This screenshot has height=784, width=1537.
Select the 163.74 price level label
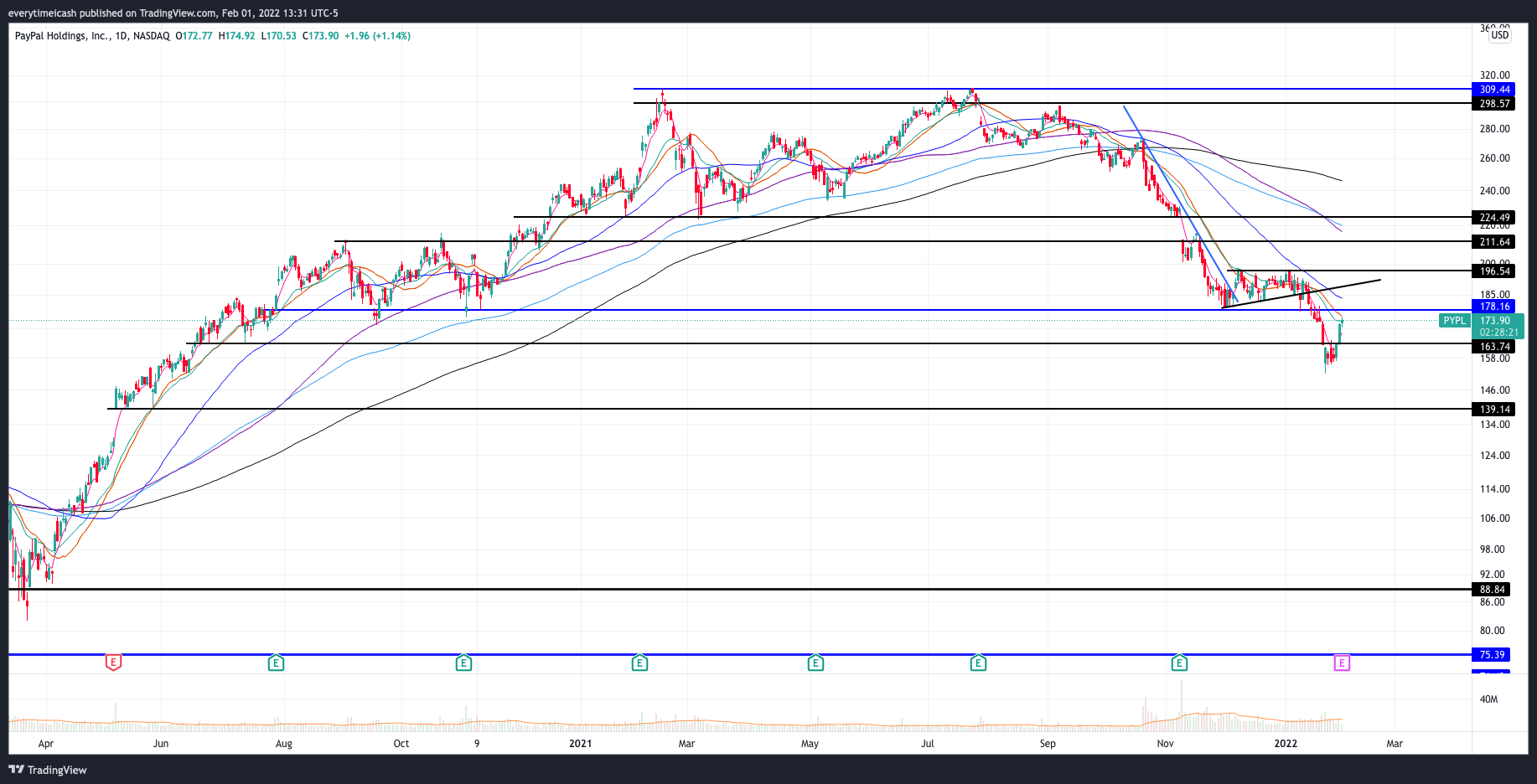tap(1494, 347)
